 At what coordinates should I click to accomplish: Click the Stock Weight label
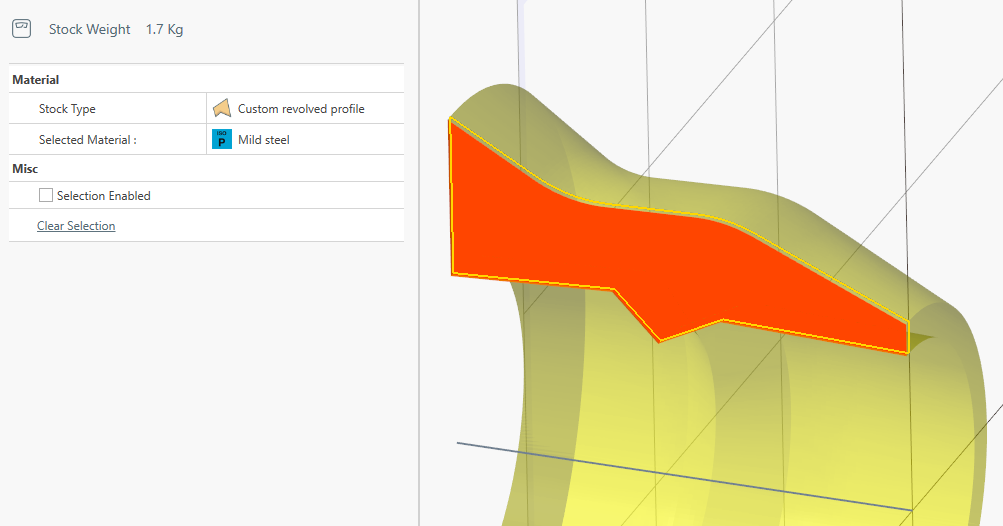[x=90, y=29]
